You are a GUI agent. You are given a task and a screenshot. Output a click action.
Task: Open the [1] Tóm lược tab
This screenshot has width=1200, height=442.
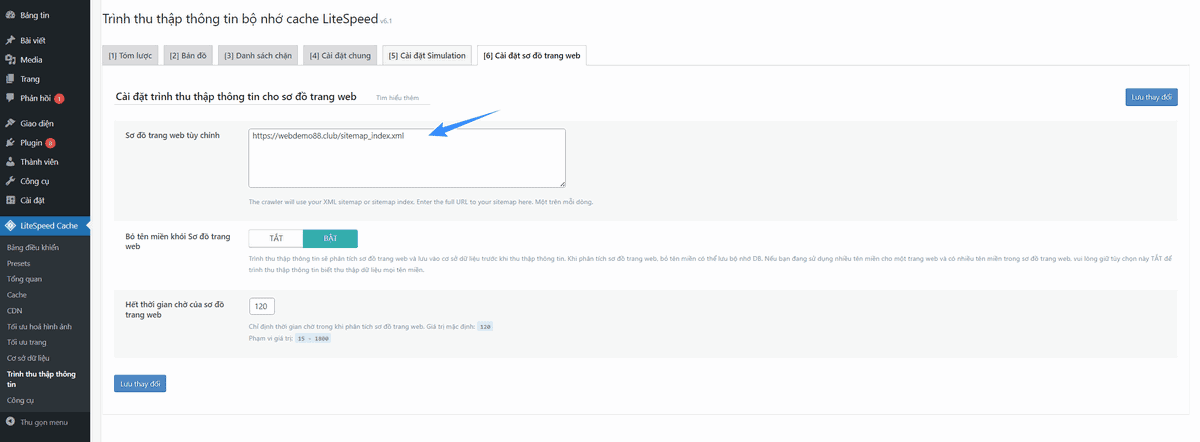coord(130,56)
